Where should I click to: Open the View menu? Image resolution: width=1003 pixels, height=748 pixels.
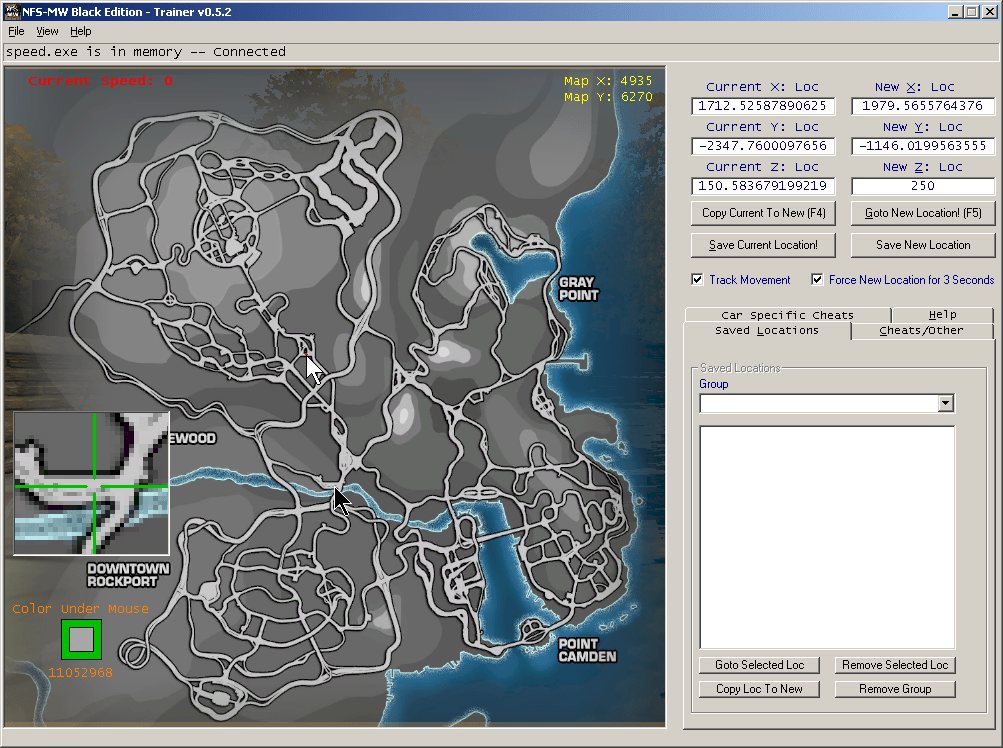(46, 31)
